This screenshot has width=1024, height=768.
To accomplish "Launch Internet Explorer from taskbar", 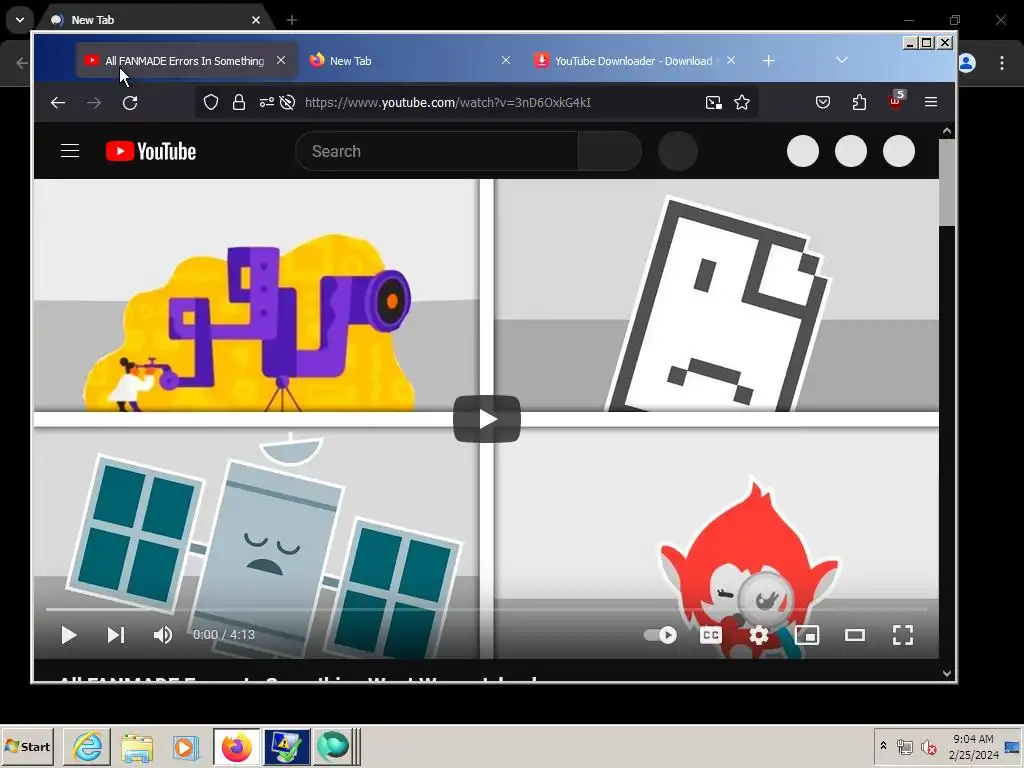I will click(87, 746).
